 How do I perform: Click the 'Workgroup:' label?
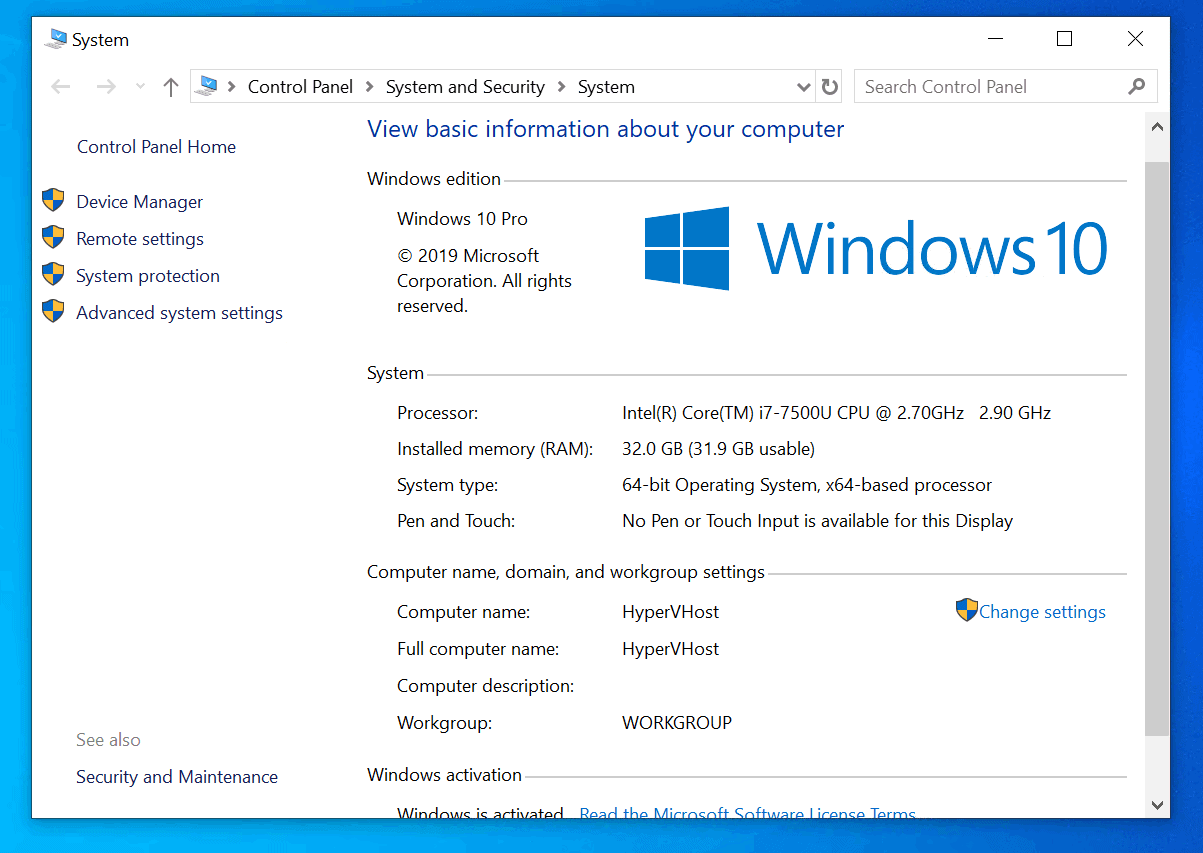(x=444, y=722)
